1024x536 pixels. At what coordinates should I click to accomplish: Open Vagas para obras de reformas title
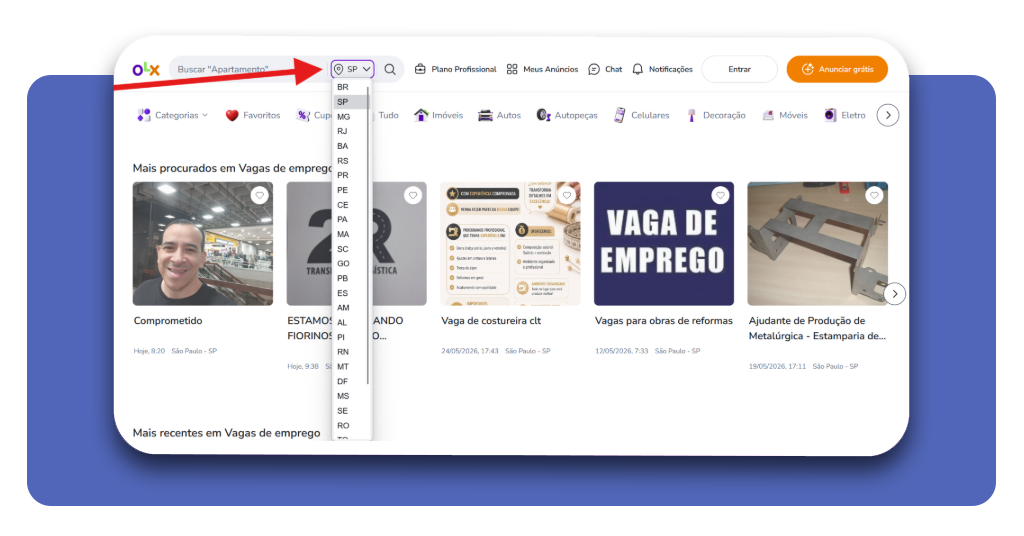point(664,321)
